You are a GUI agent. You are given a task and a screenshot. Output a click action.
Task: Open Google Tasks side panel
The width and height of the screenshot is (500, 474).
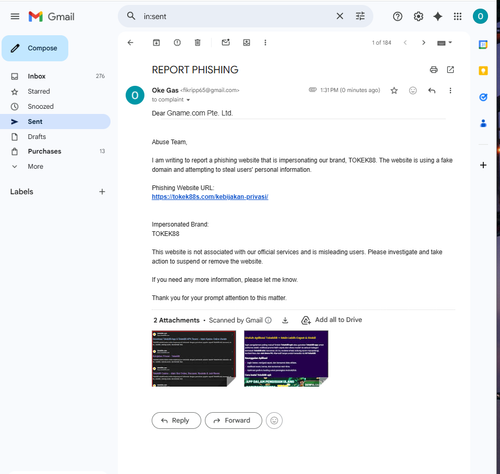tap(483, 97)
